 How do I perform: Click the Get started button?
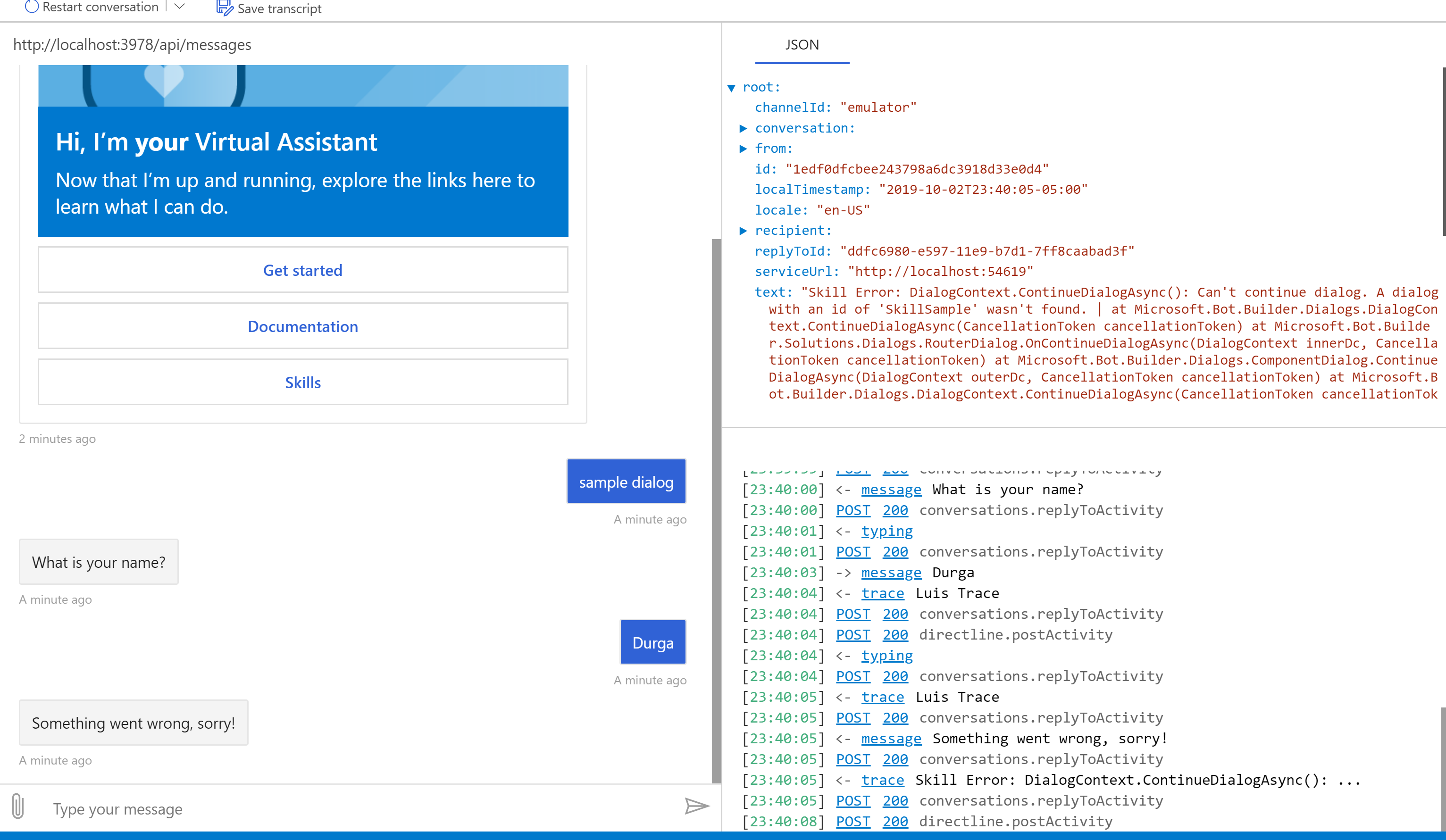(302, 270)
